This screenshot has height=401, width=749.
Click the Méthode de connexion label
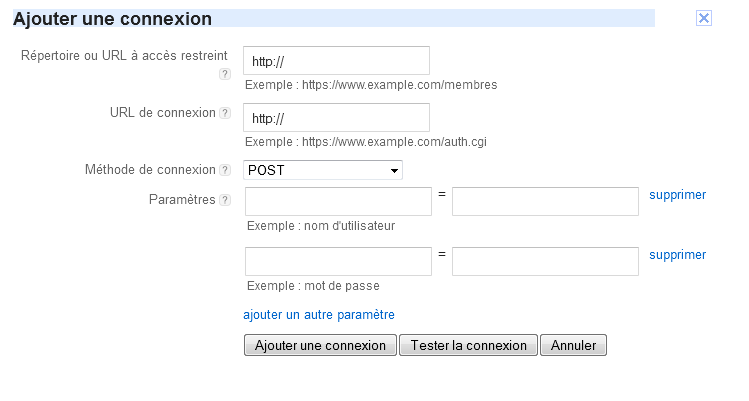tap(151, 170)
